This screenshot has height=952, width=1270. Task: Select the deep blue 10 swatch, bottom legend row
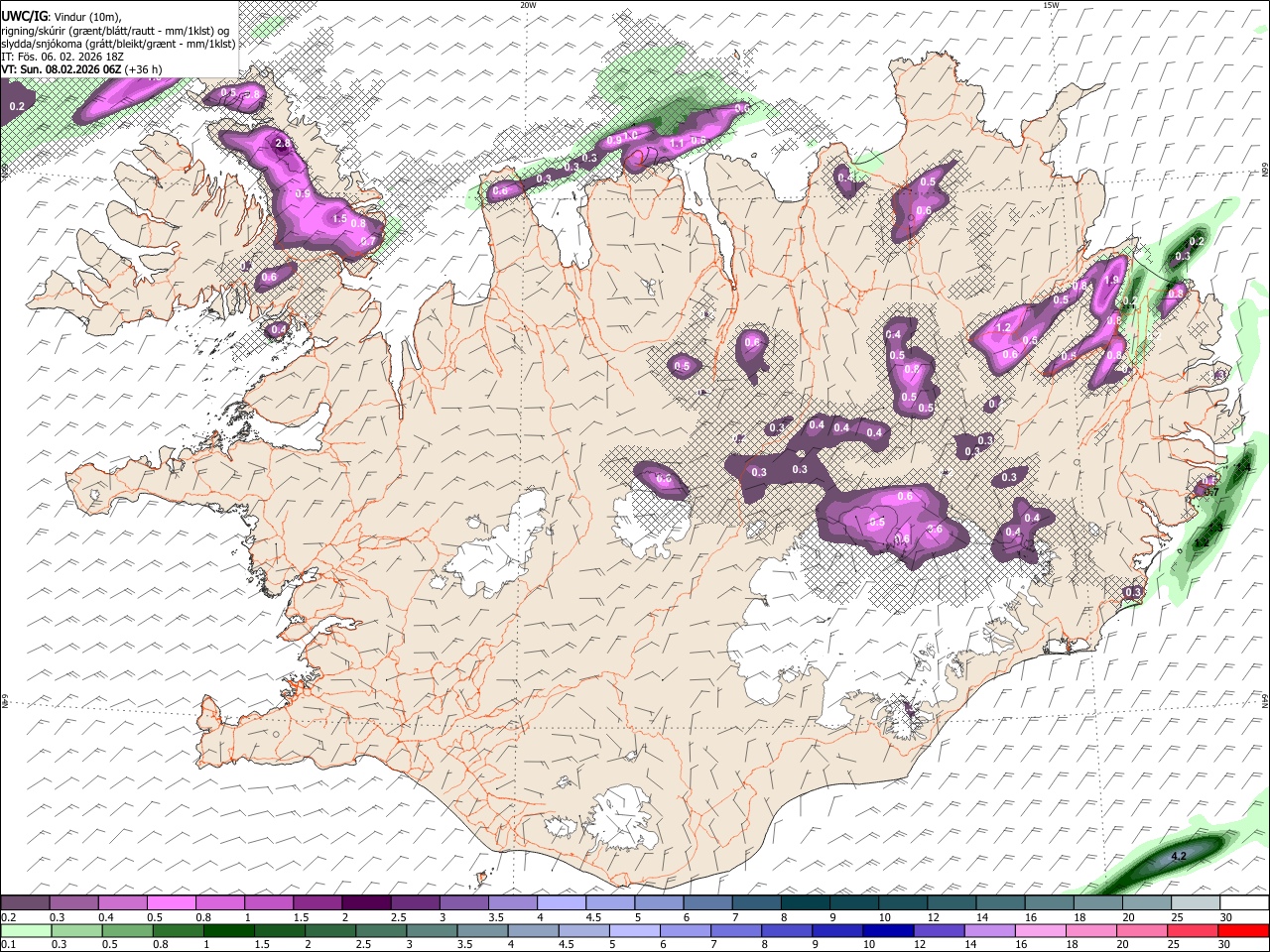891,930
